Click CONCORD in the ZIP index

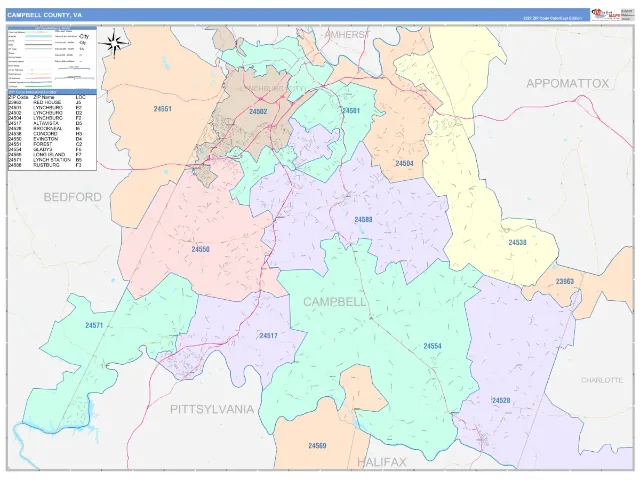pos(45,134)
